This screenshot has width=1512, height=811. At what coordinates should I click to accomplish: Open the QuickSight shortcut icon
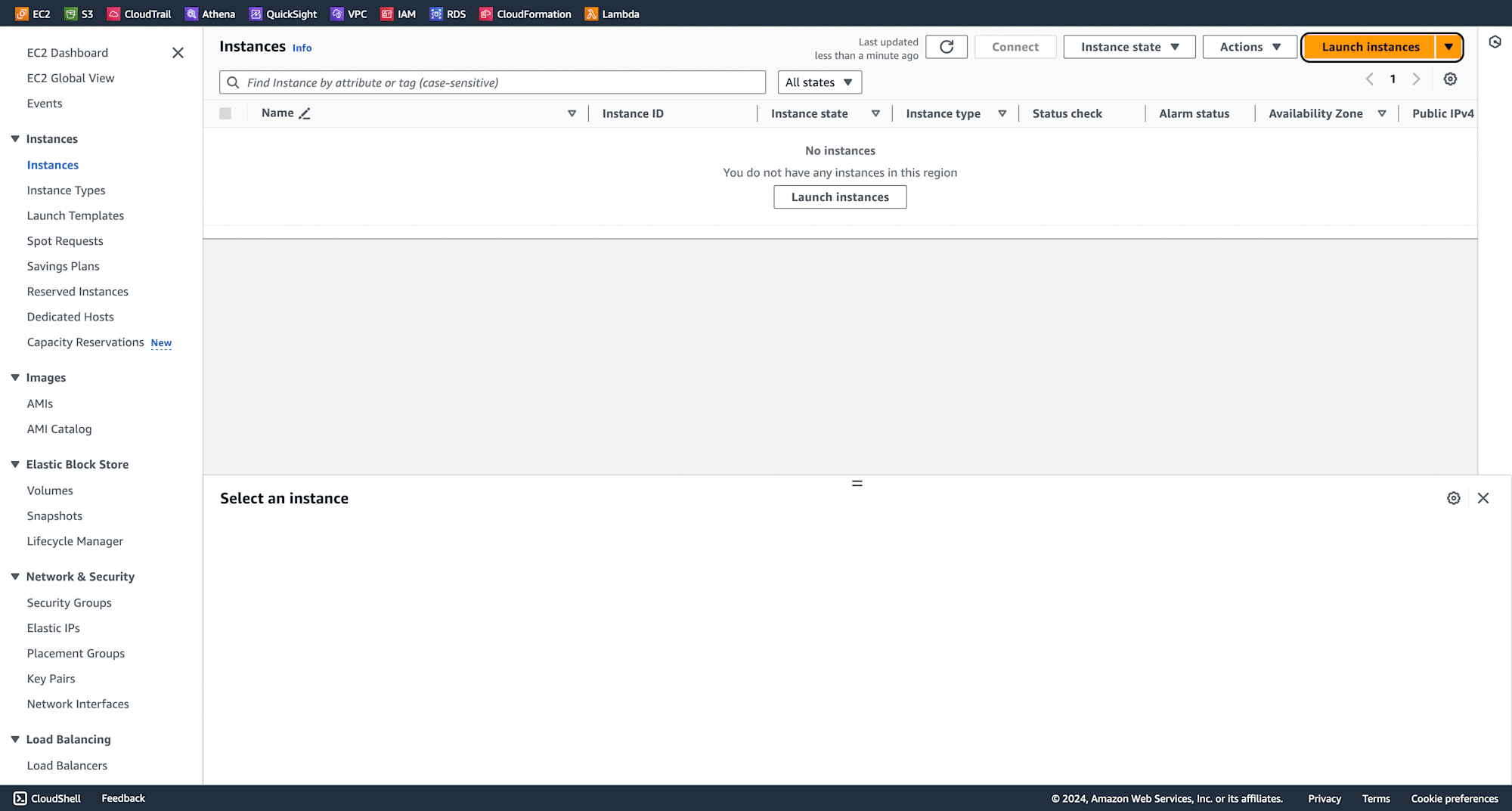point(256,14)
